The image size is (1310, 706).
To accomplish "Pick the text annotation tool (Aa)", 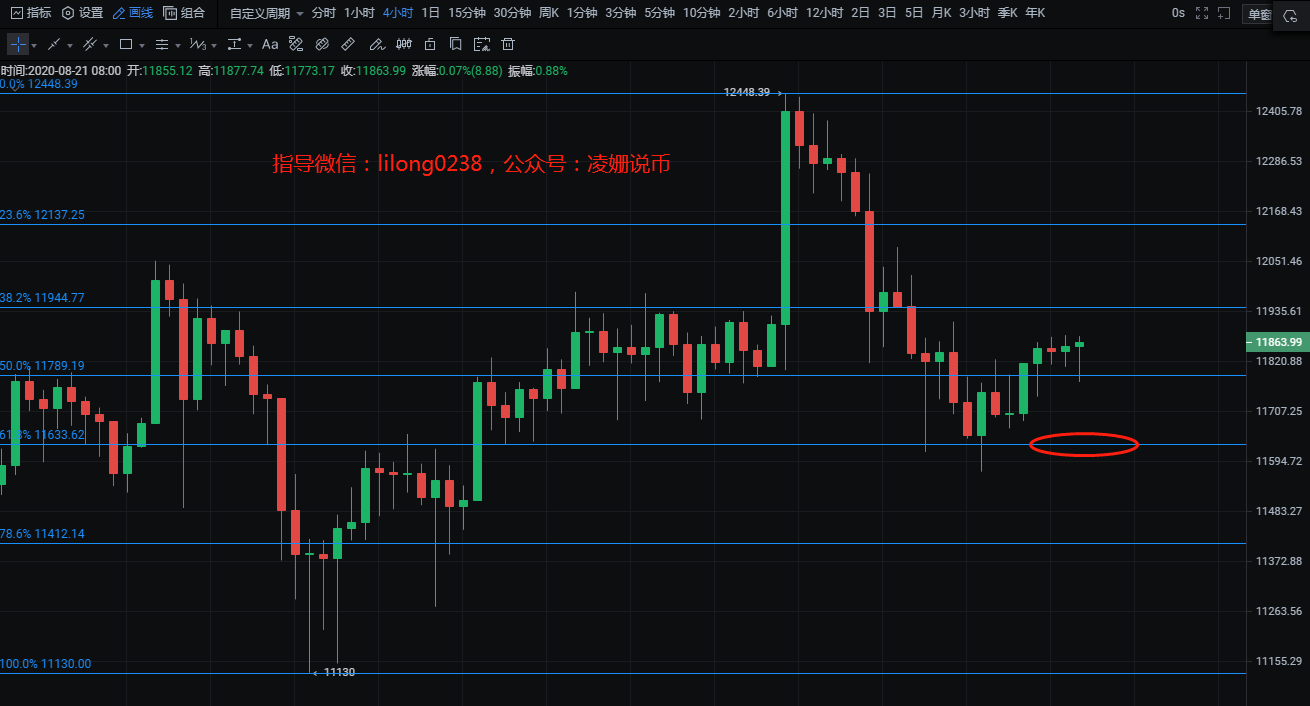I will click(270, 45).
